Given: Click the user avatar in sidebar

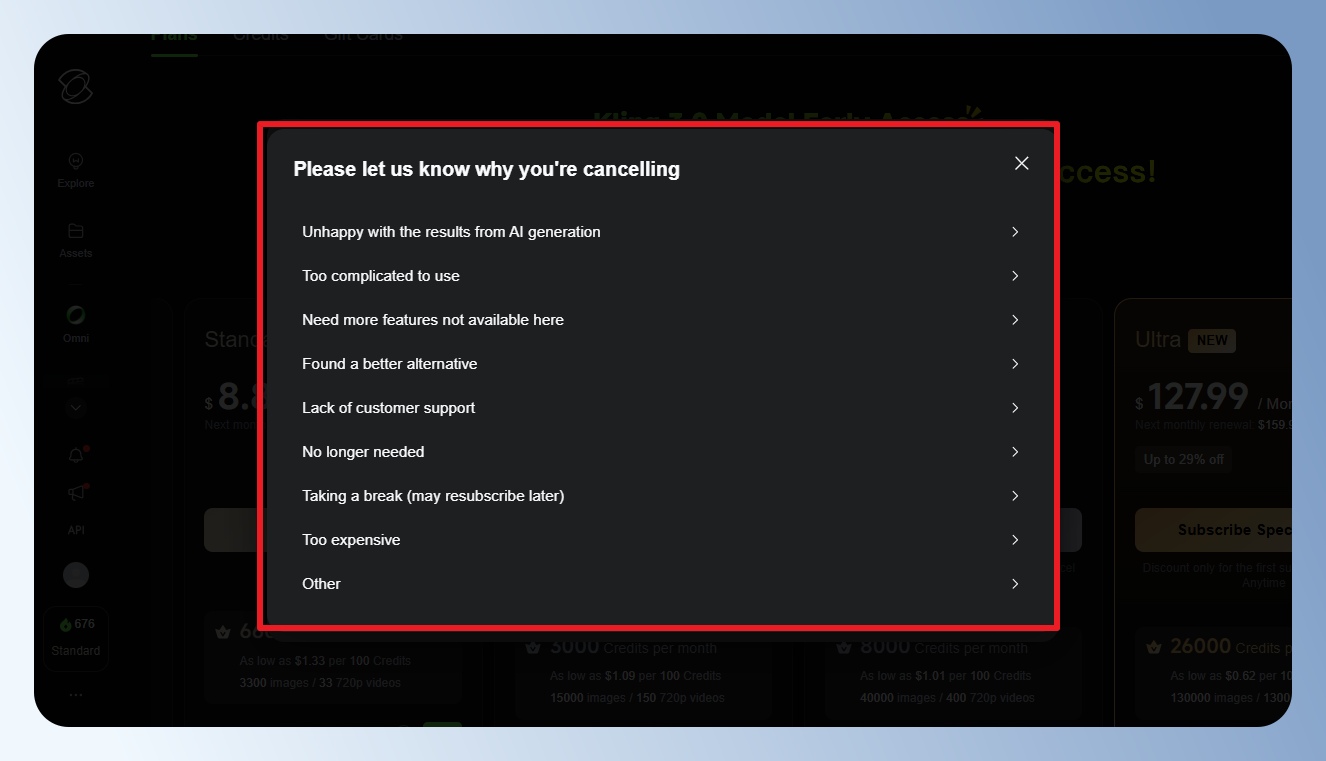Looking at the screenshot, I should [x=76, y=575].
